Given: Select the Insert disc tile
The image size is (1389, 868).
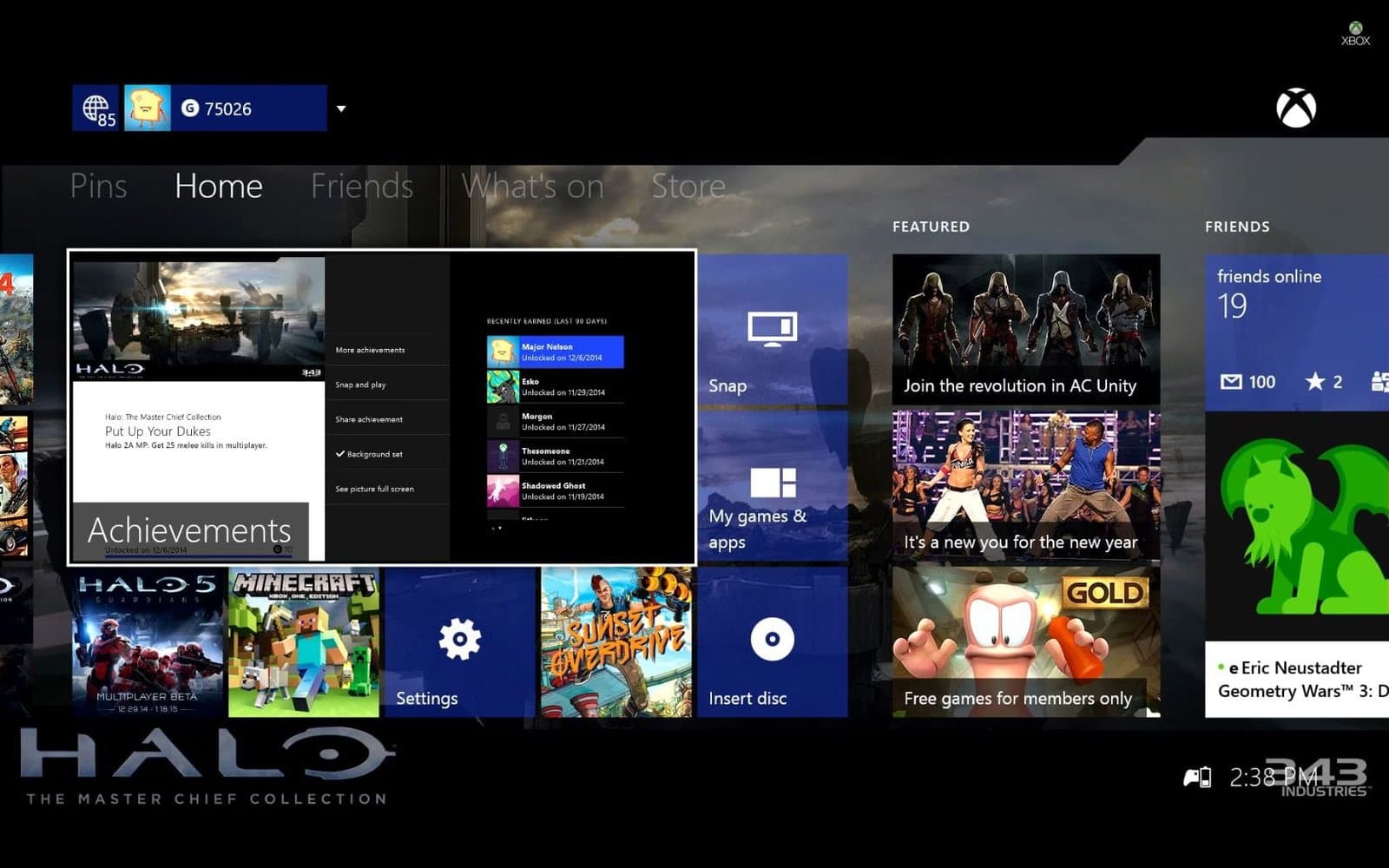Looking at the screenshot, I should click(773, 641).
